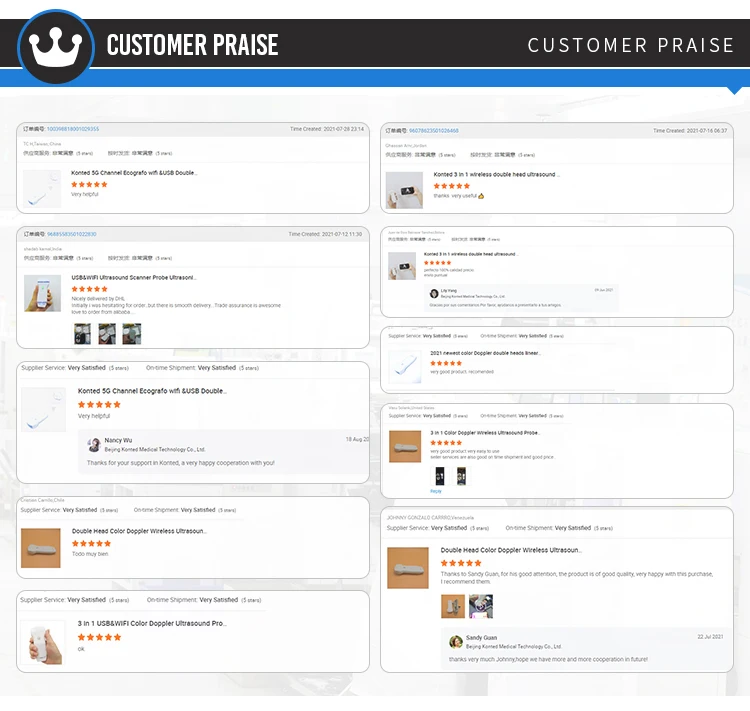
Task: View second attached photo in the Venezuela review
Action: 481,606
